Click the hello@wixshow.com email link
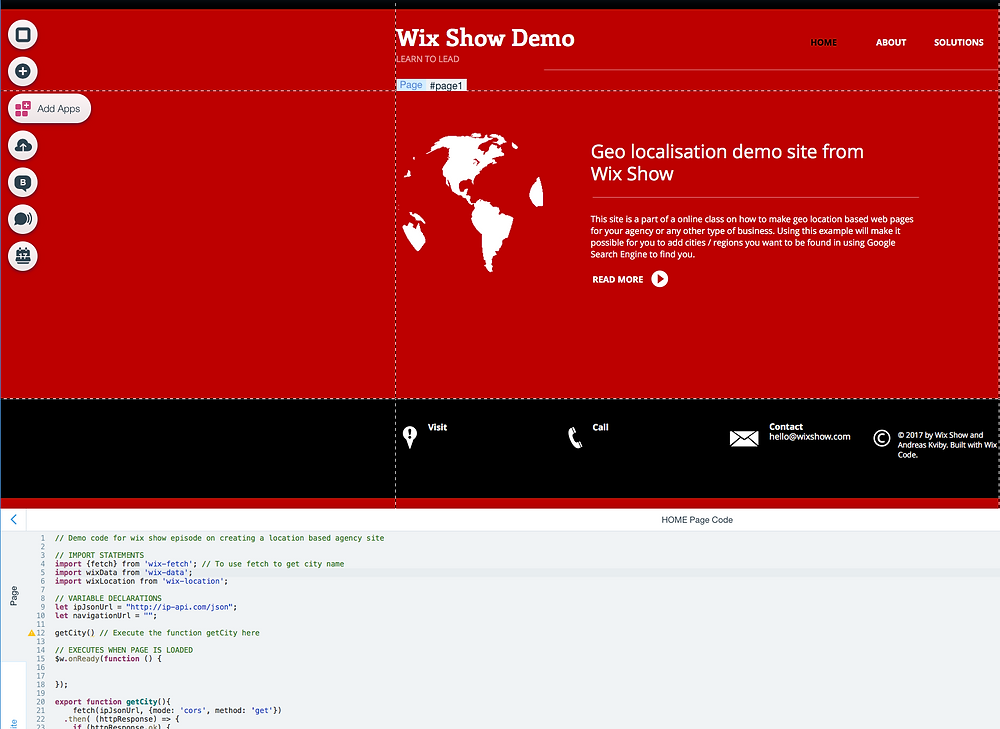 [809, 437]
